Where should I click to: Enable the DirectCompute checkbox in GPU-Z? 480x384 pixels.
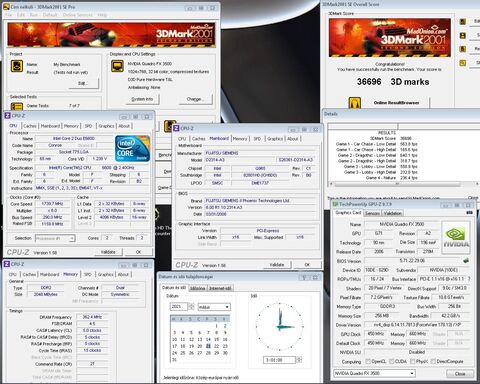(433, 361)
